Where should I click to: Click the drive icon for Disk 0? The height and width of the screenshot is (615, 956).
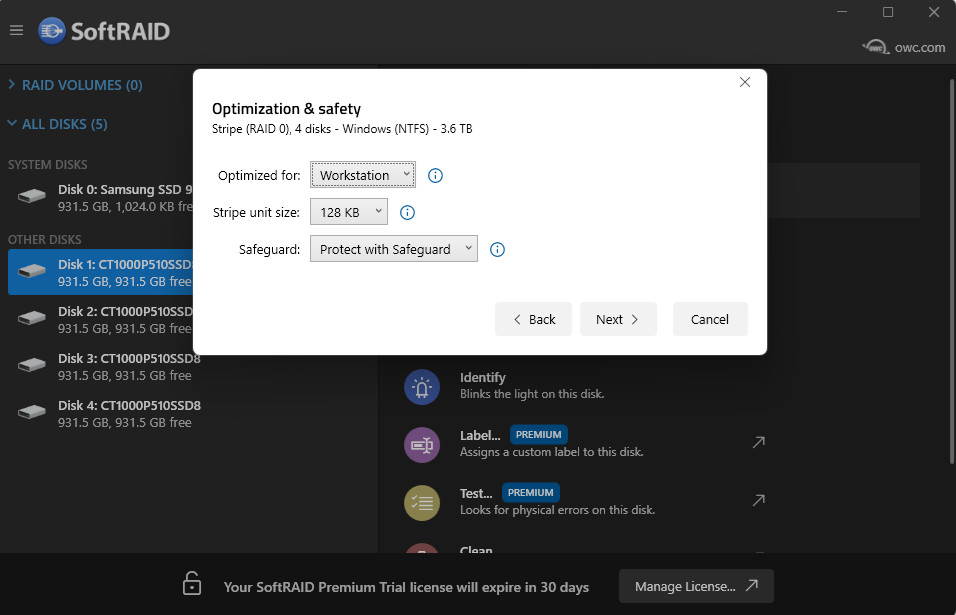click(x=32, y=196)
